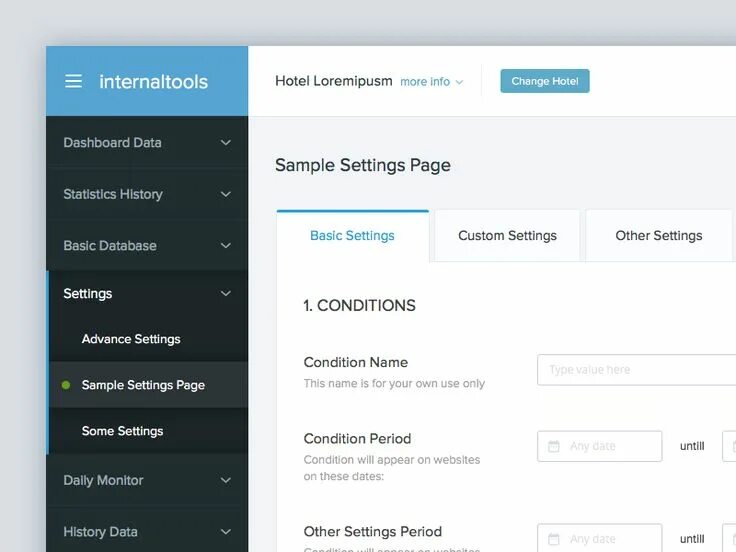Switch to the Other Settings tab
Screen dimensions: 736x552
[x=659, y=236]
